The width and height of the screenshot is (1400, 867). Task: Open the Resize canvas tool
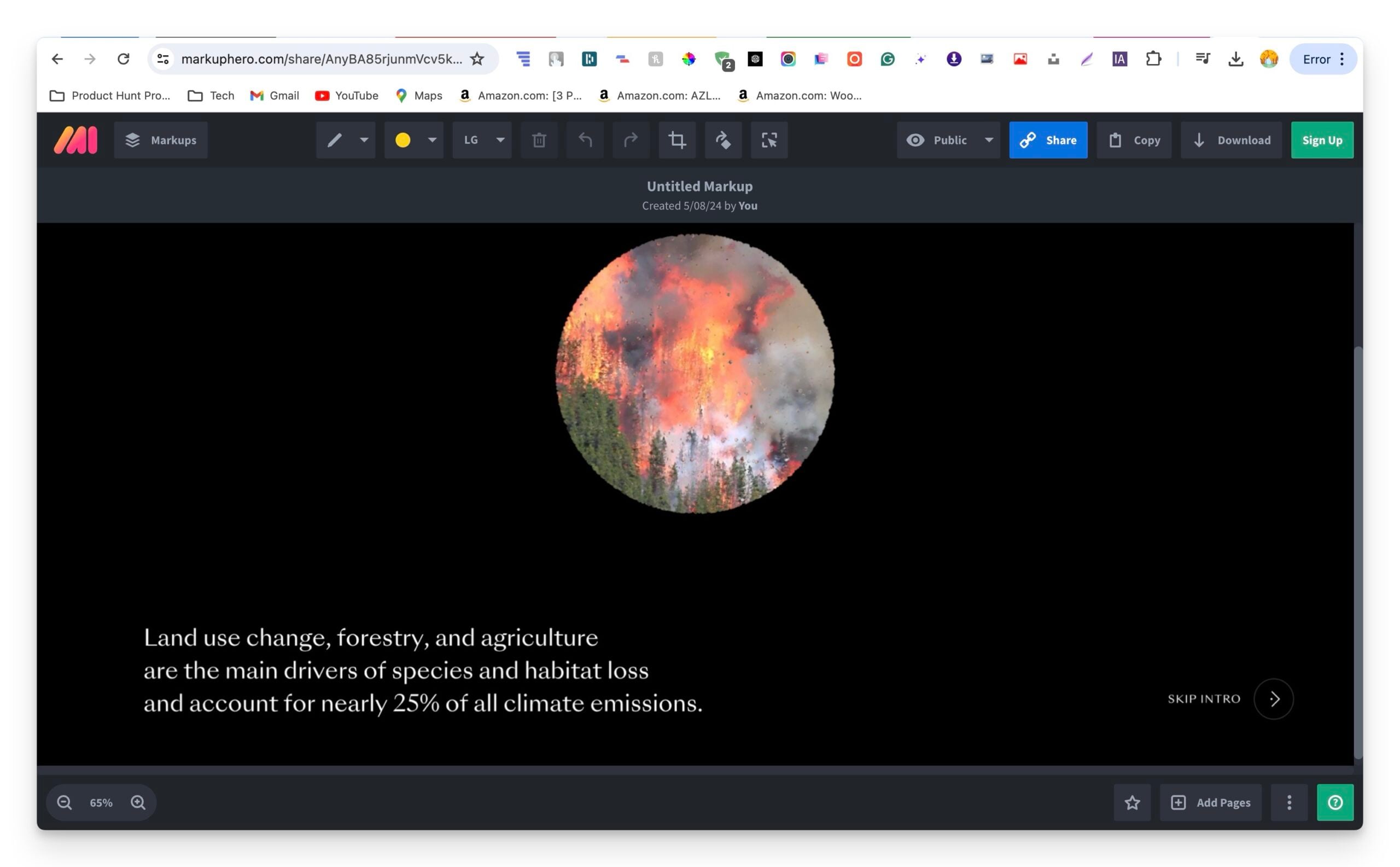[769, 140]
